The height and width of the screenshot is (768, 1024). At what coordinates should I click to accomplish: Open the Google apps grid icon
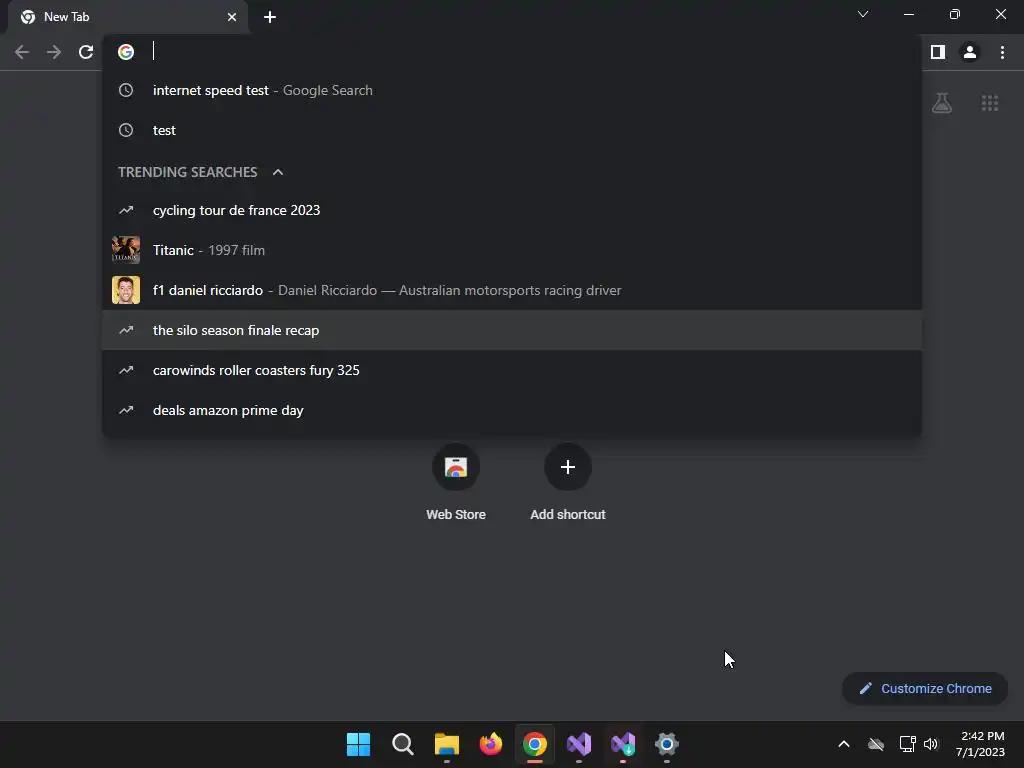click(990, 103)
